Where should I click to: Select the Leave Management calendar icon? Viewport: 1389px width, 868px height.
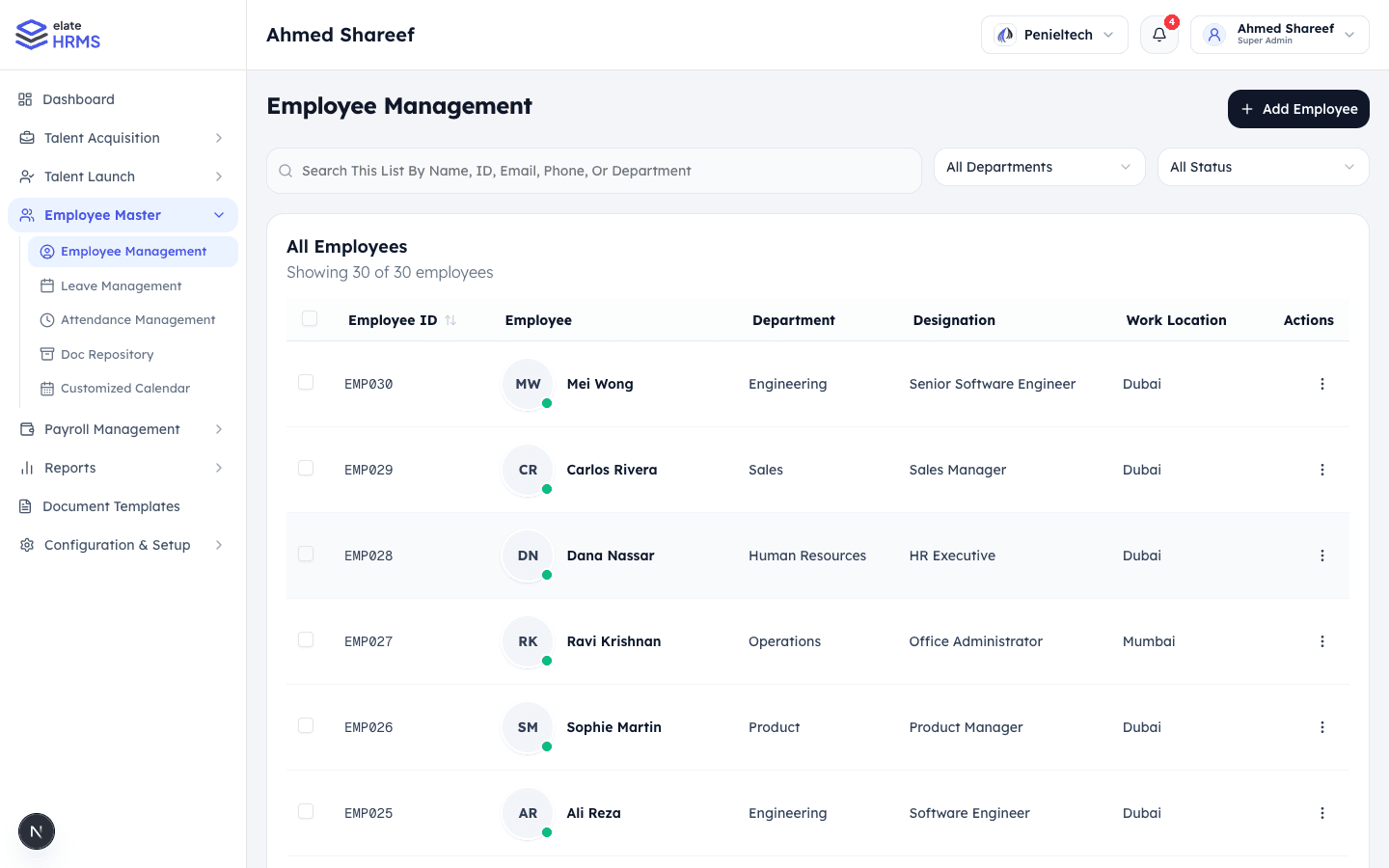click(45, 285)
